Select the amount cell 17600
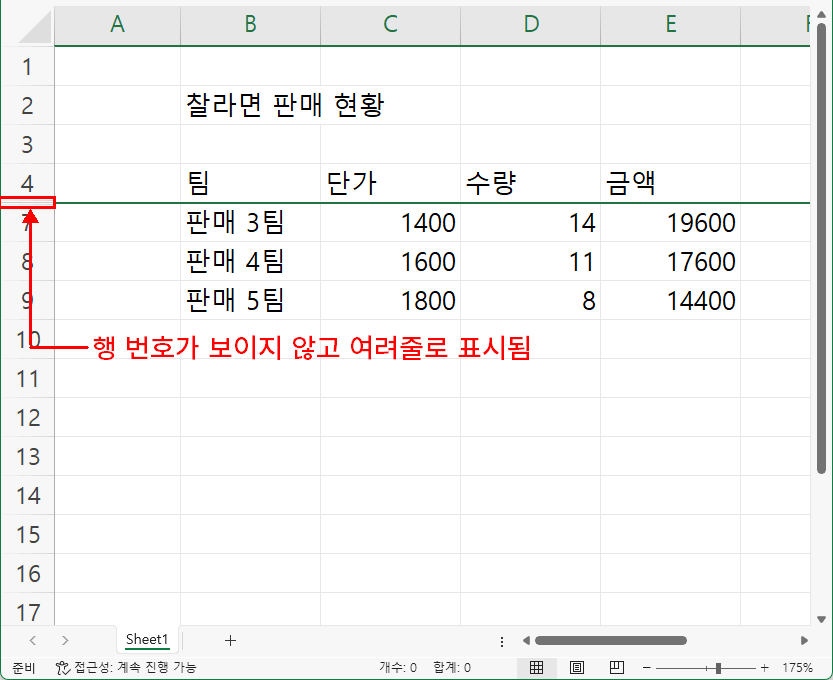This screenshot has height=680, width=833. click(670, 261)
